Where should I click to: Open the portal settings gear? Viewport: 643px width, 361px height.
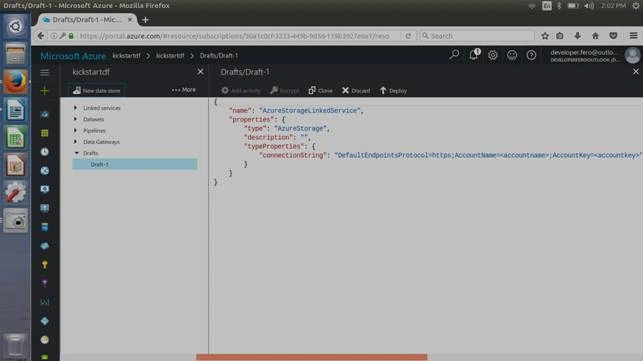tap(493, 55)
